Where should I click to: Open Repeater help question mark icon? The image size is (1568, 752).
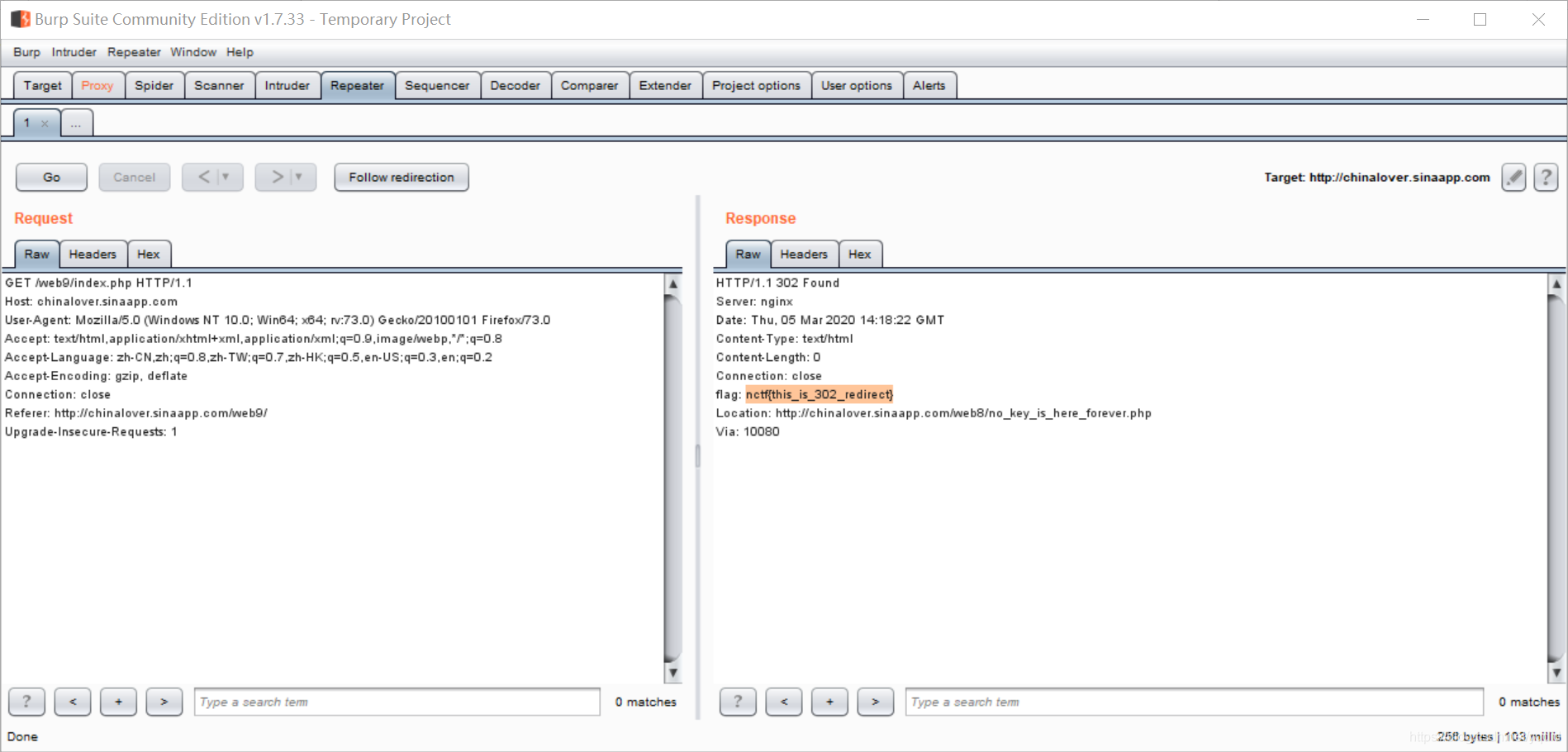(1546, 177)
